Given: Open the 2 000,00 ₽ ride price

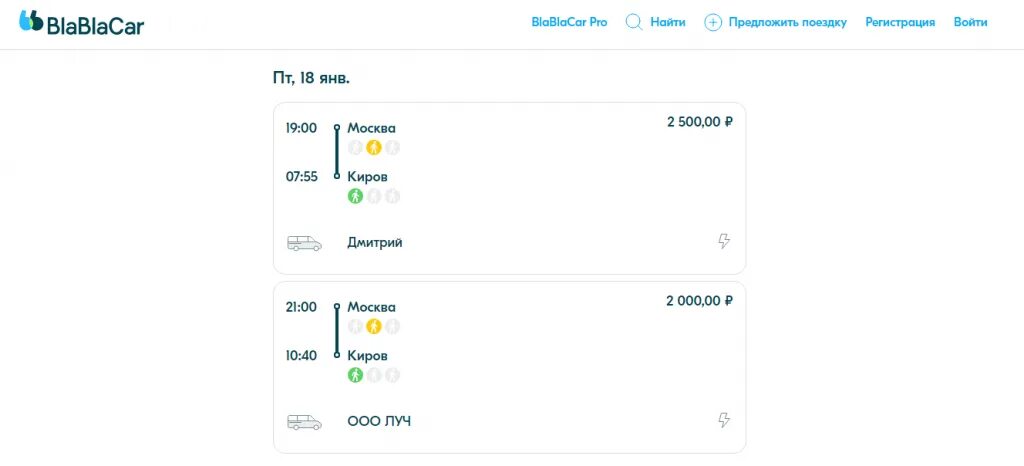Looking at the screenshot, I should click(699, 301).
